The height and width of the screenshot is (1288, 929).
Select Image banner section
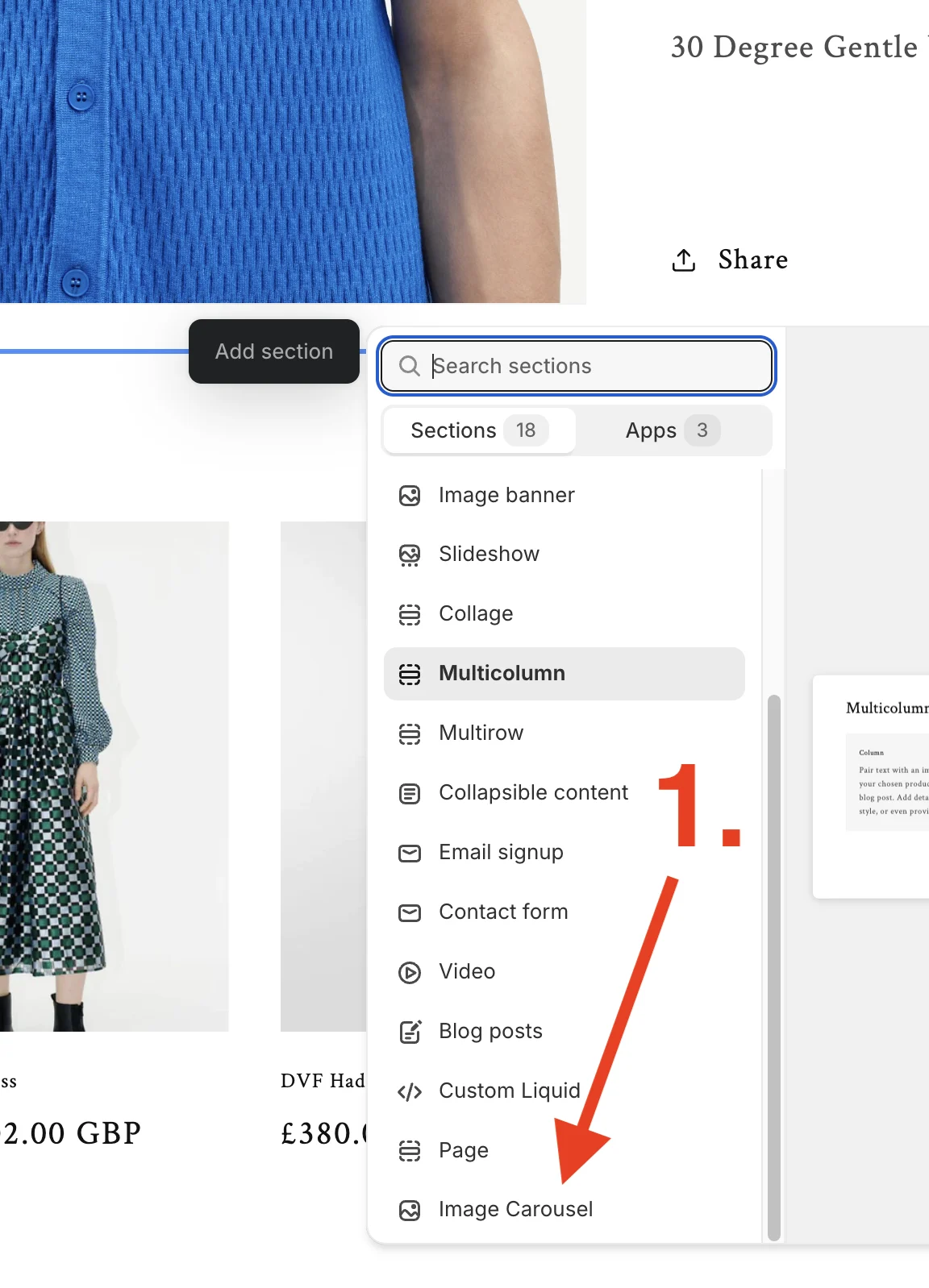tap(564, 495)
